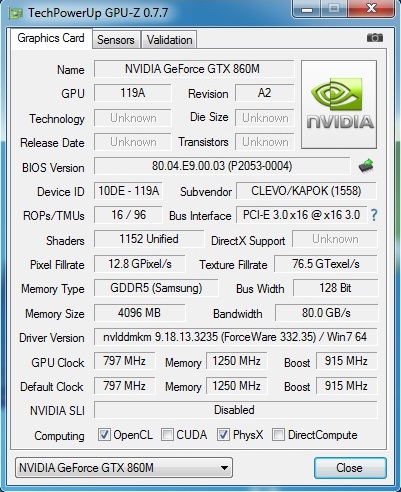Click the Texture Fillrate 76.5 GTexel/s field

click(x=326, y=264)
